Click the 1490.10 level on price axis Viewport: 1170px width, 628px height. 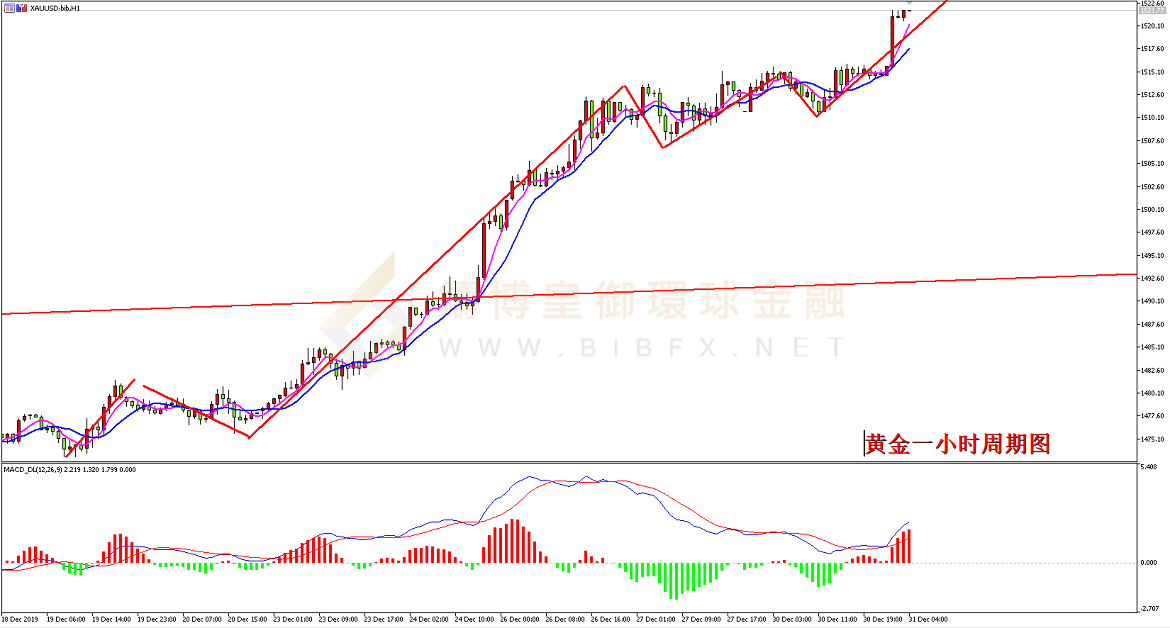point(1152,301)
